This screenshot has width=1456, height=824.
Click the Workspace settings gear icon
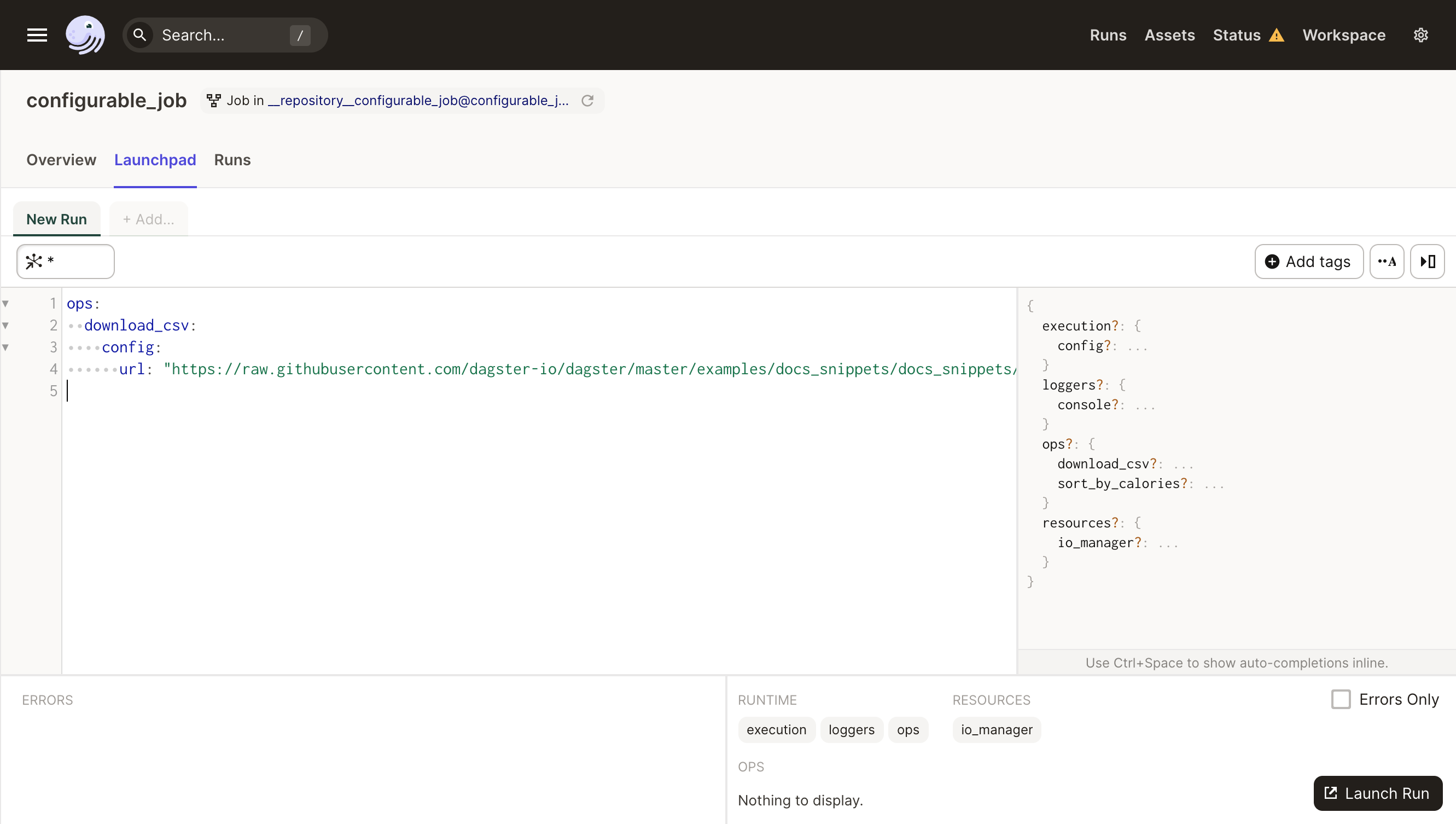1421,35
